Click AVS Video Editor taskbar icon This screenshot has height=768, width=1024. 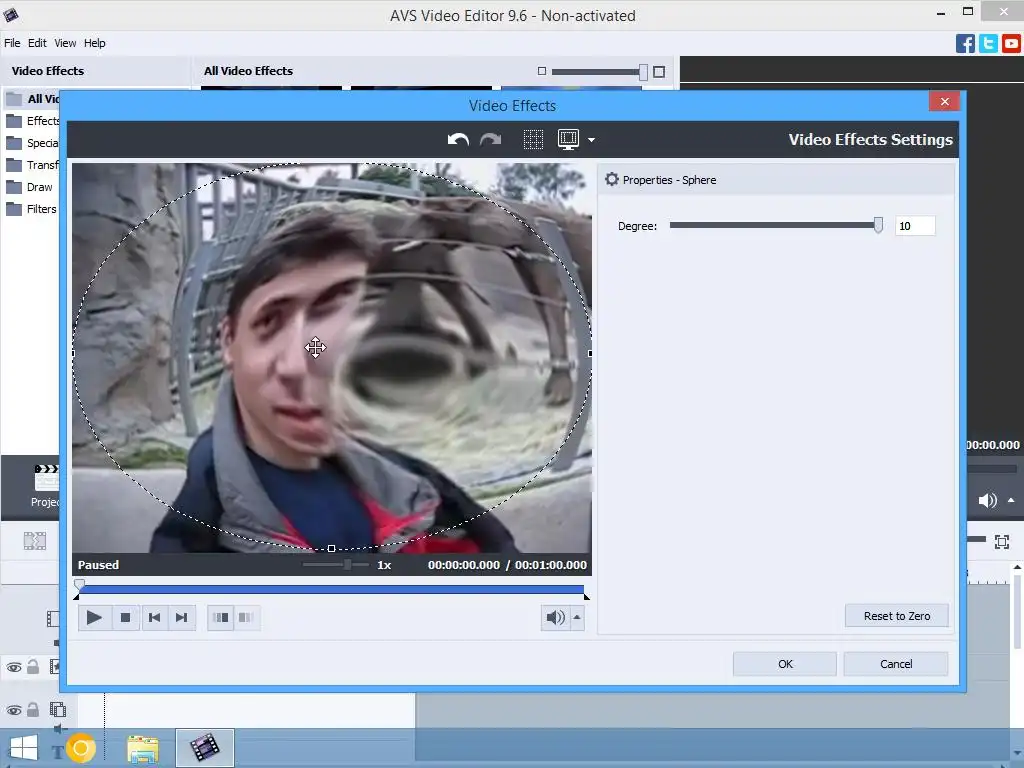[x=204, y=748]
